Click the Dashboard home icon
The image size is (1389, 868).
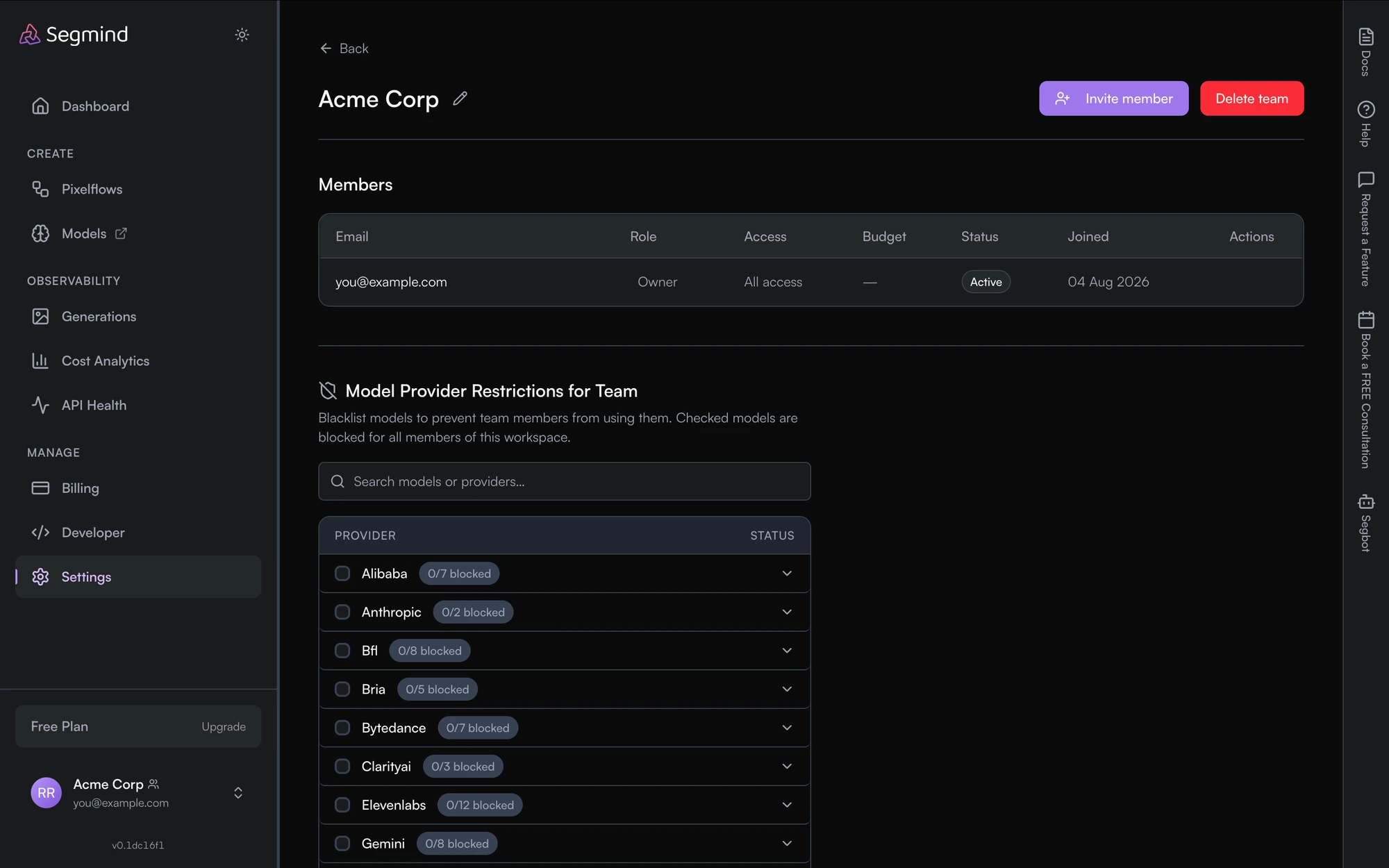click(x=40, y=106)
